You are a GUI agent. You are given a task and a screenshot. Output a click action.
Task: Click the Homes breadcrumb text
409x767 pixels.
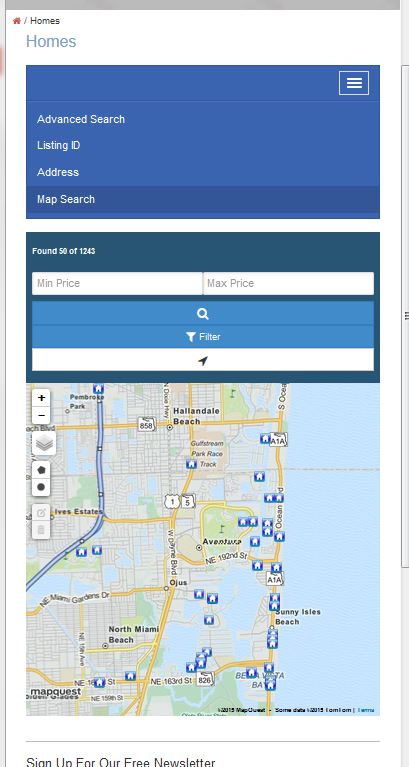(45, 21)
